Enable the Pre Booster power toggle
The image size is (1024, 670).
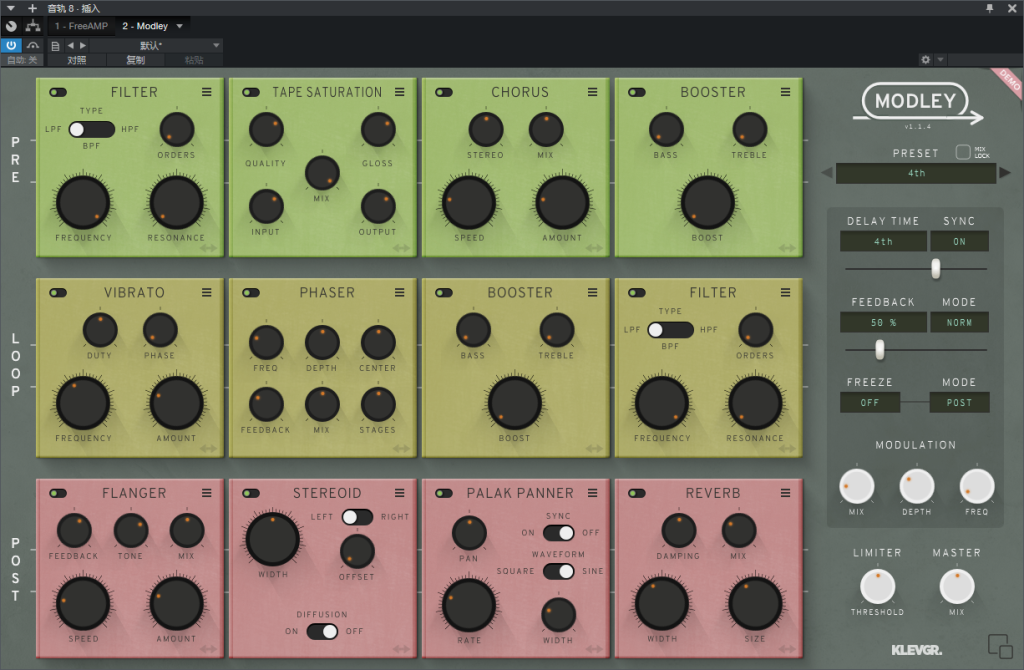(637, 92)
